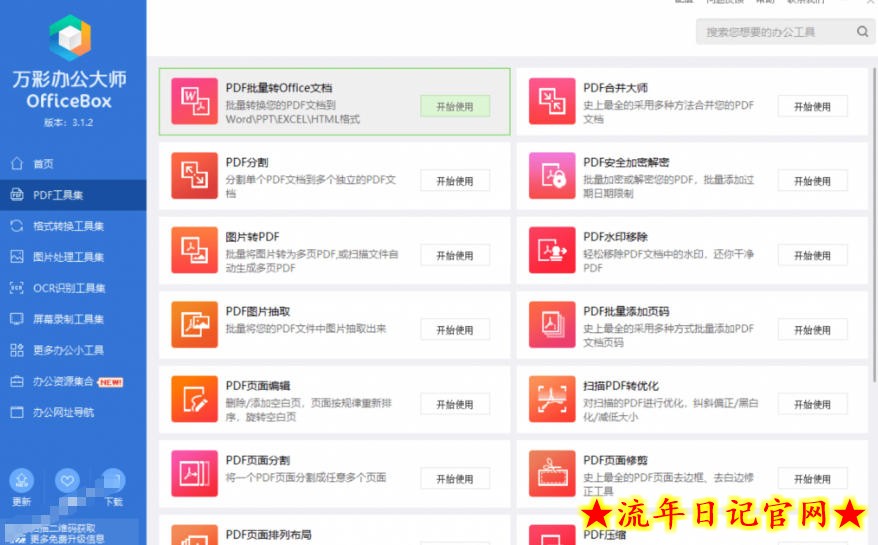Click the PDF批量添加页码 icon
Screen dimensions: 878x545
552,324
